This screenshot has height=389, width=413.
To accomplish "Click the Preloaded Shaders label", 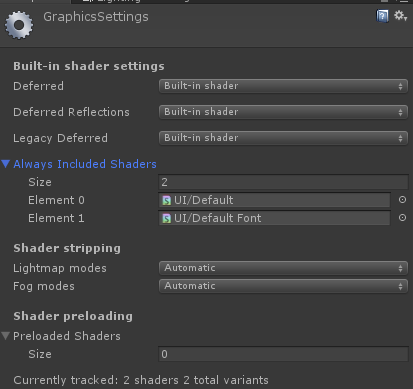I will [x=67, y=336].
